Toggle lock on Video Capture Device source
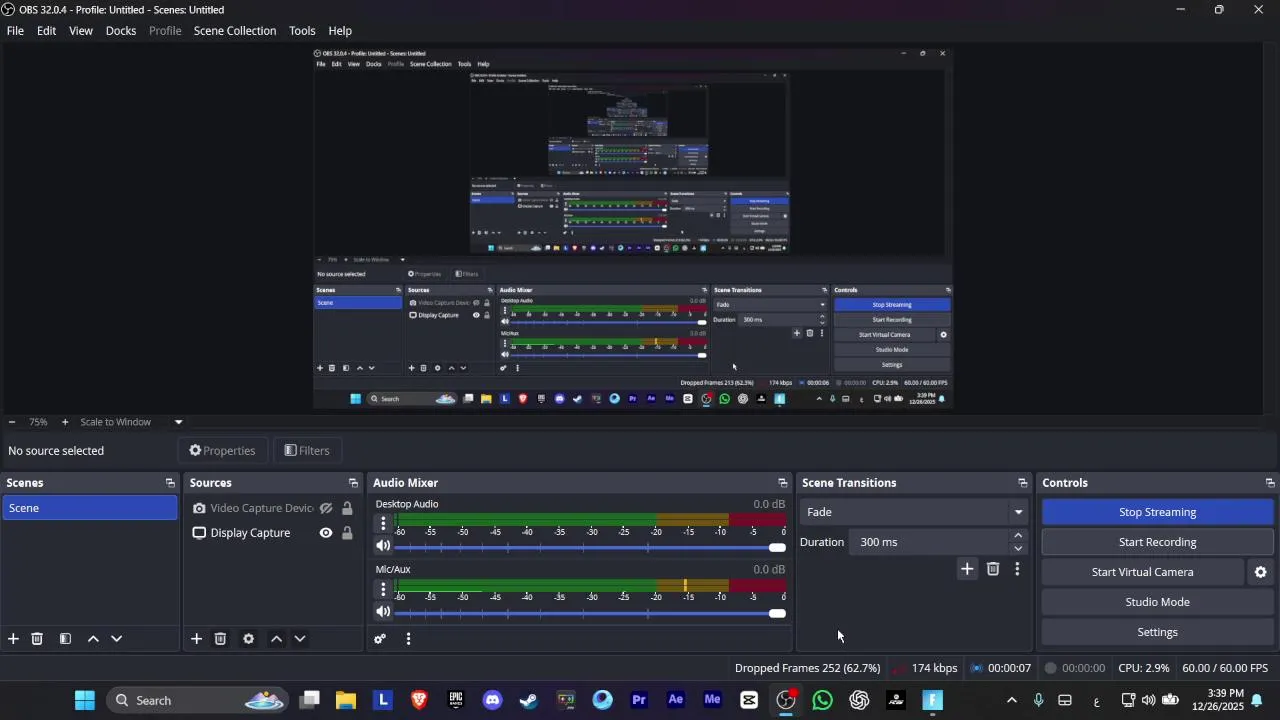 (347, 509)
